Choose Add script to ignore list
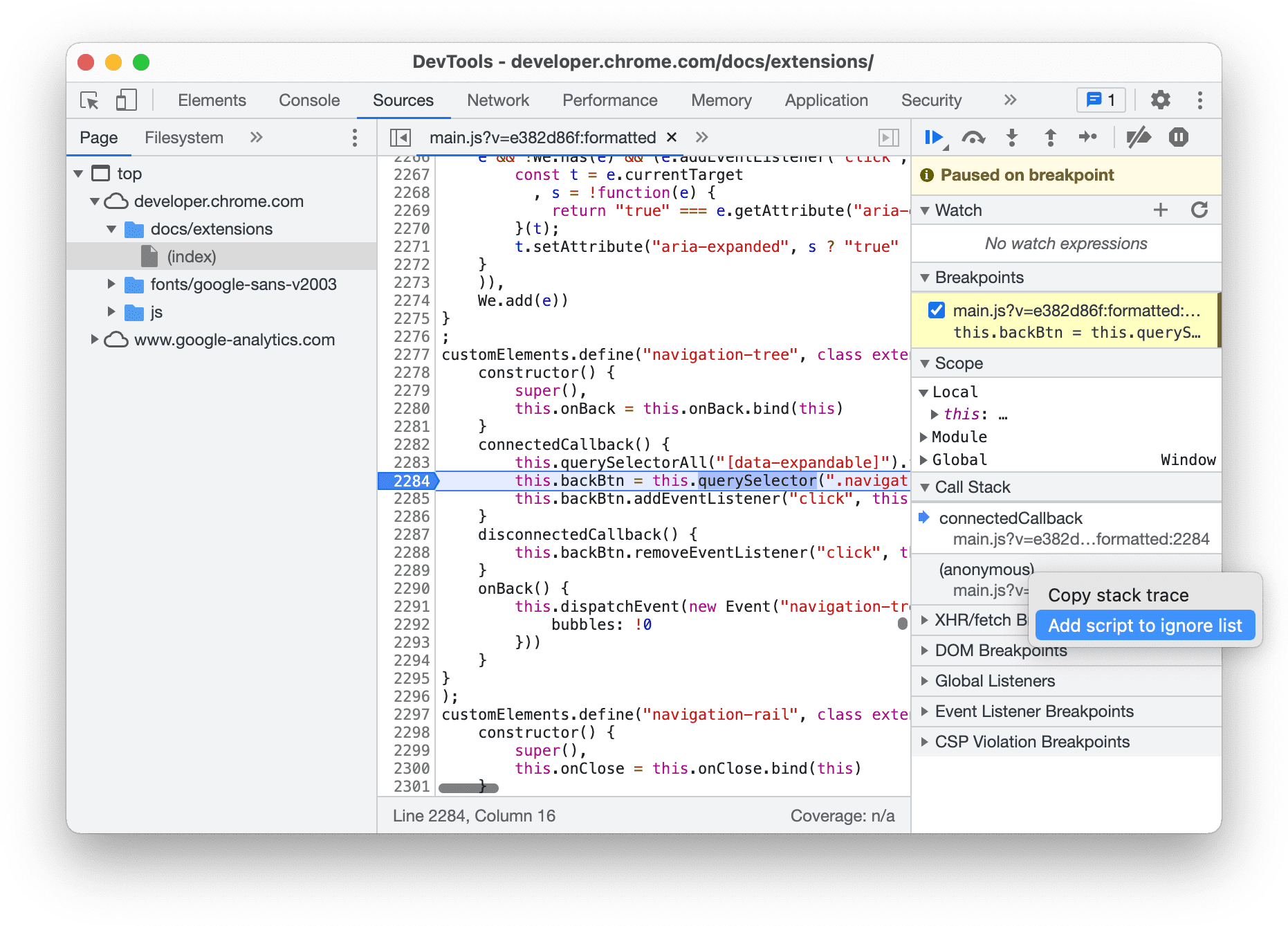Image resolution: width=1288 pixels, height=926 pixels. click(1144, 625)
